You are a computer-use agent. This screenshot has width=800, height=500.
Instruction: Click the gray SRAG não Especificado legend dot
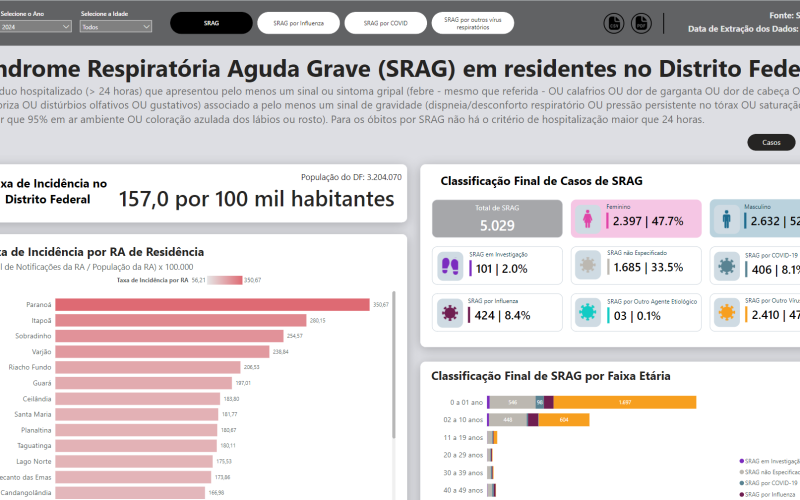tap(741, 472)
